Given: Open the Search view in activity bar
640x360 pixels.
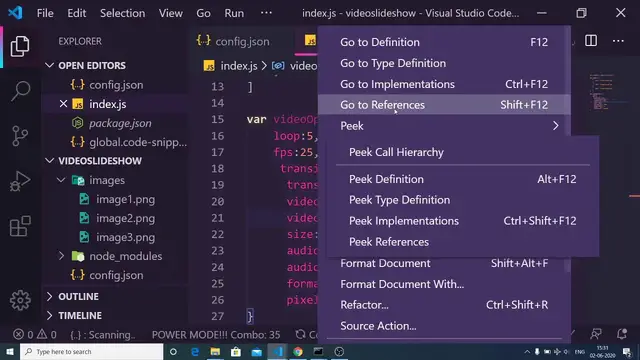Looking at the screenshot, I should click(x=20, y=91).
